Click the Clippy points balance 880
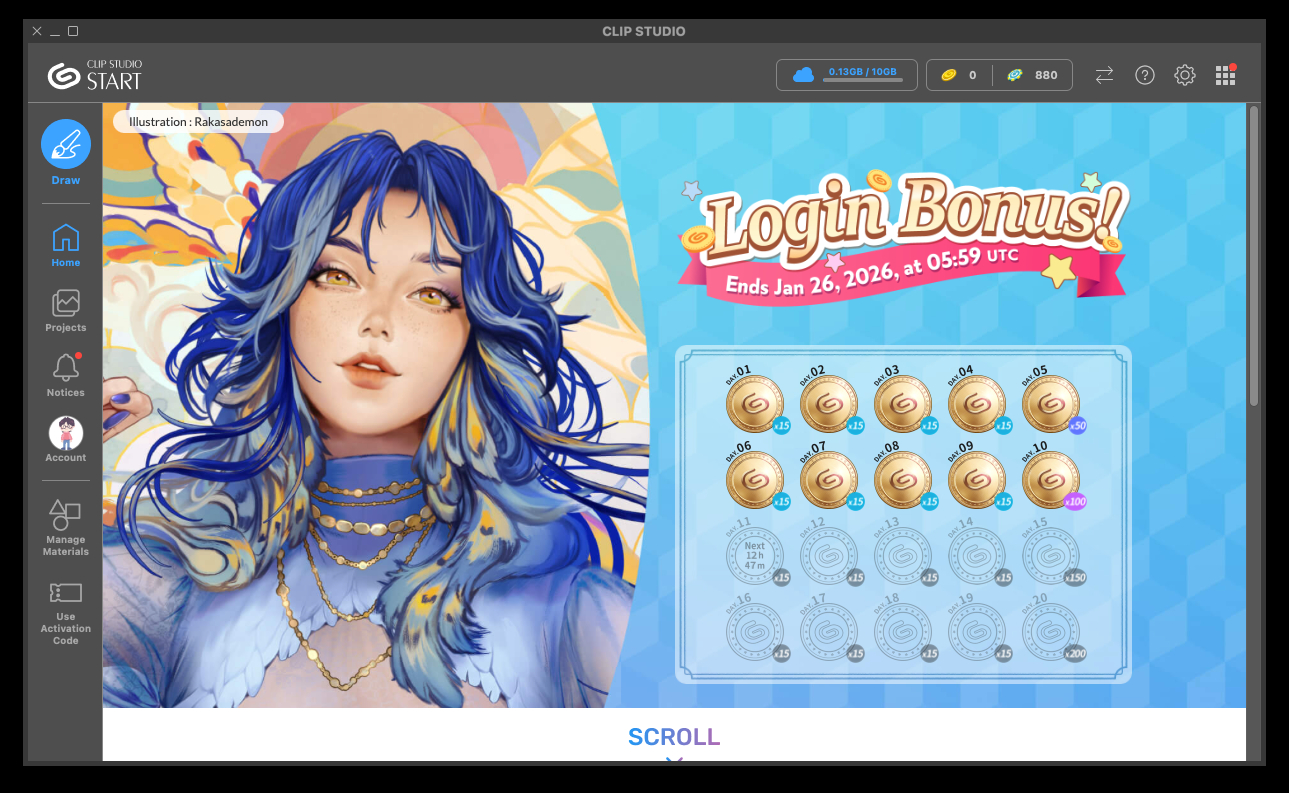The height and width of the screenshot is (793, 1289). pos(1033,75)
